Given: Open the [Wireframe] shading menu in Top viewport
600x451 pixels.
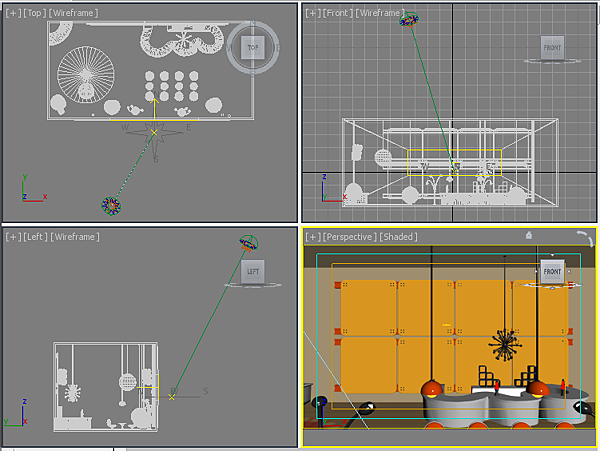Looking at the screenshot, I should 73,13.
